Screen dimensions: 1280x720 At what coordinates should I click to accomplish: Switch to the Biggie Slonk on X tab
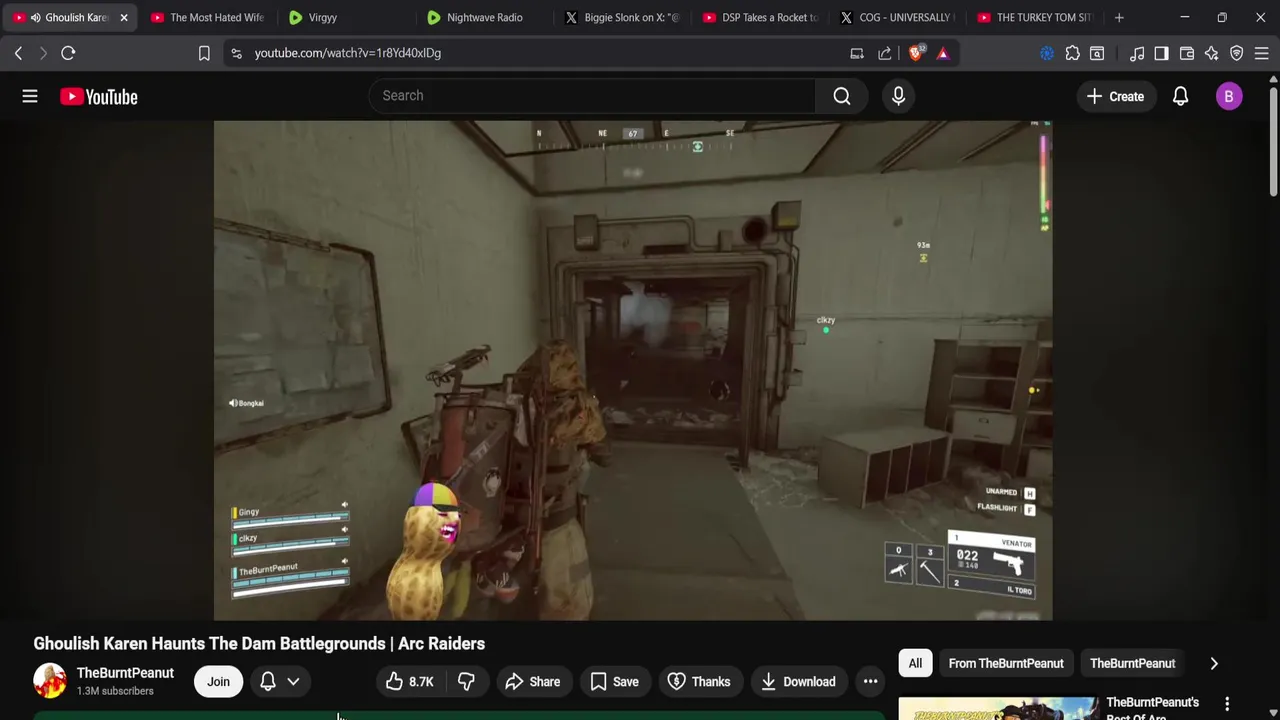tap(621, 17)
